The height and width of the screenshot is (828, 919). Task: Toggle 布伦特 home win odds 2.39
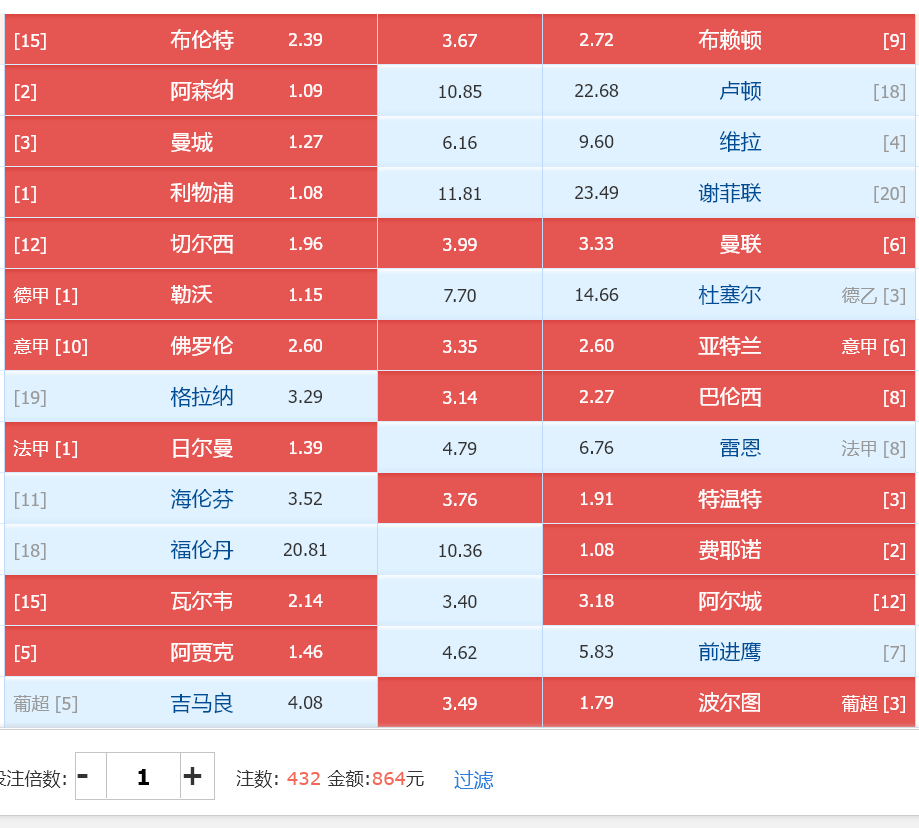click(190, 39)
